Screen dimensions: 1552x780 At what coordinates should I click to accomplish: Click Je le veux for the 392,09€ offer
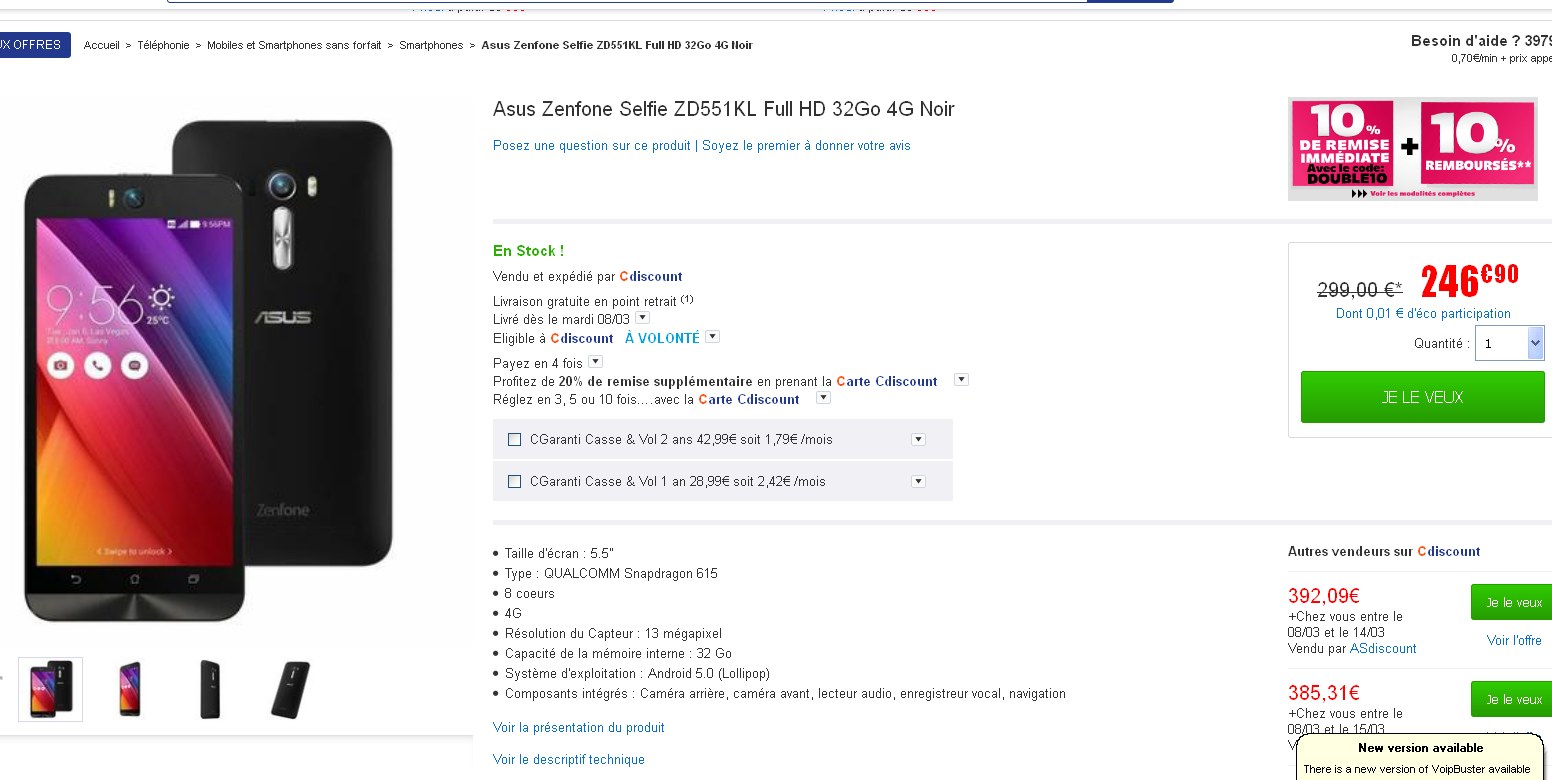pos(1511,602)
